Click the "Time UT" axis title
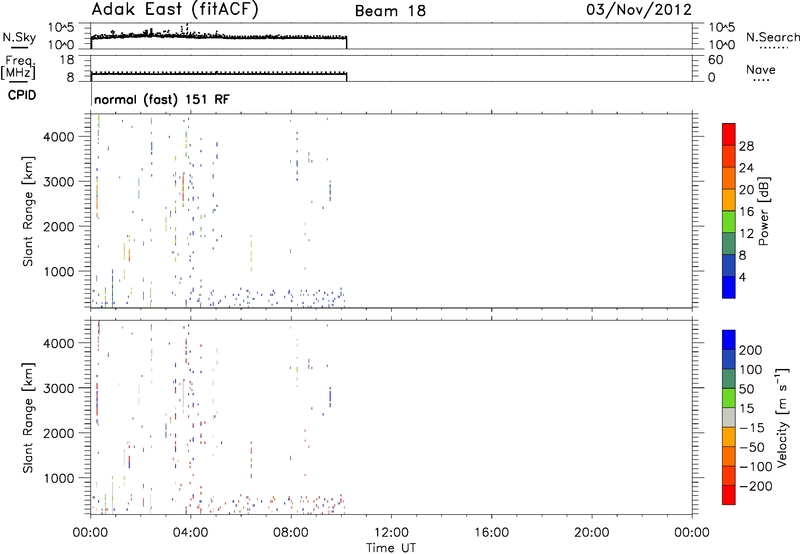Viewport: 800px width, 554px height. (391, 547)
